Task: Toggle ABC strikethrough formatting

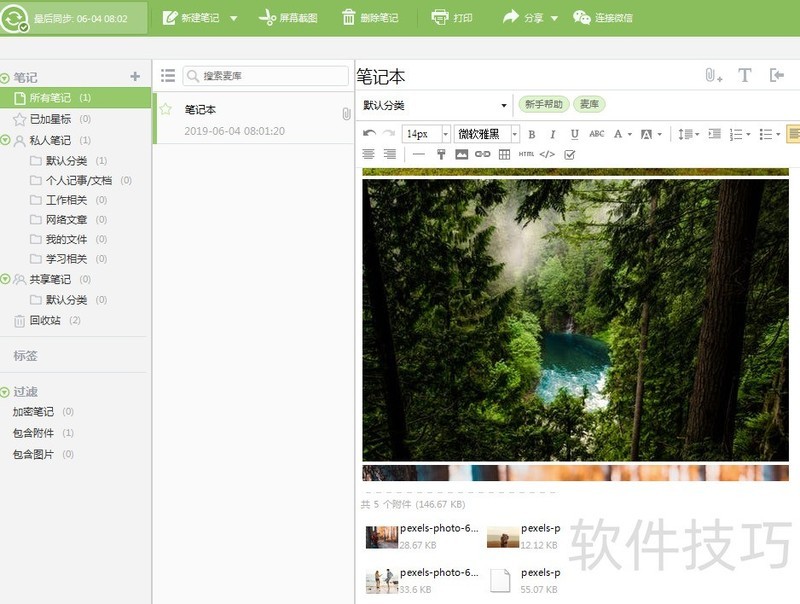Action: pos(596,134)
